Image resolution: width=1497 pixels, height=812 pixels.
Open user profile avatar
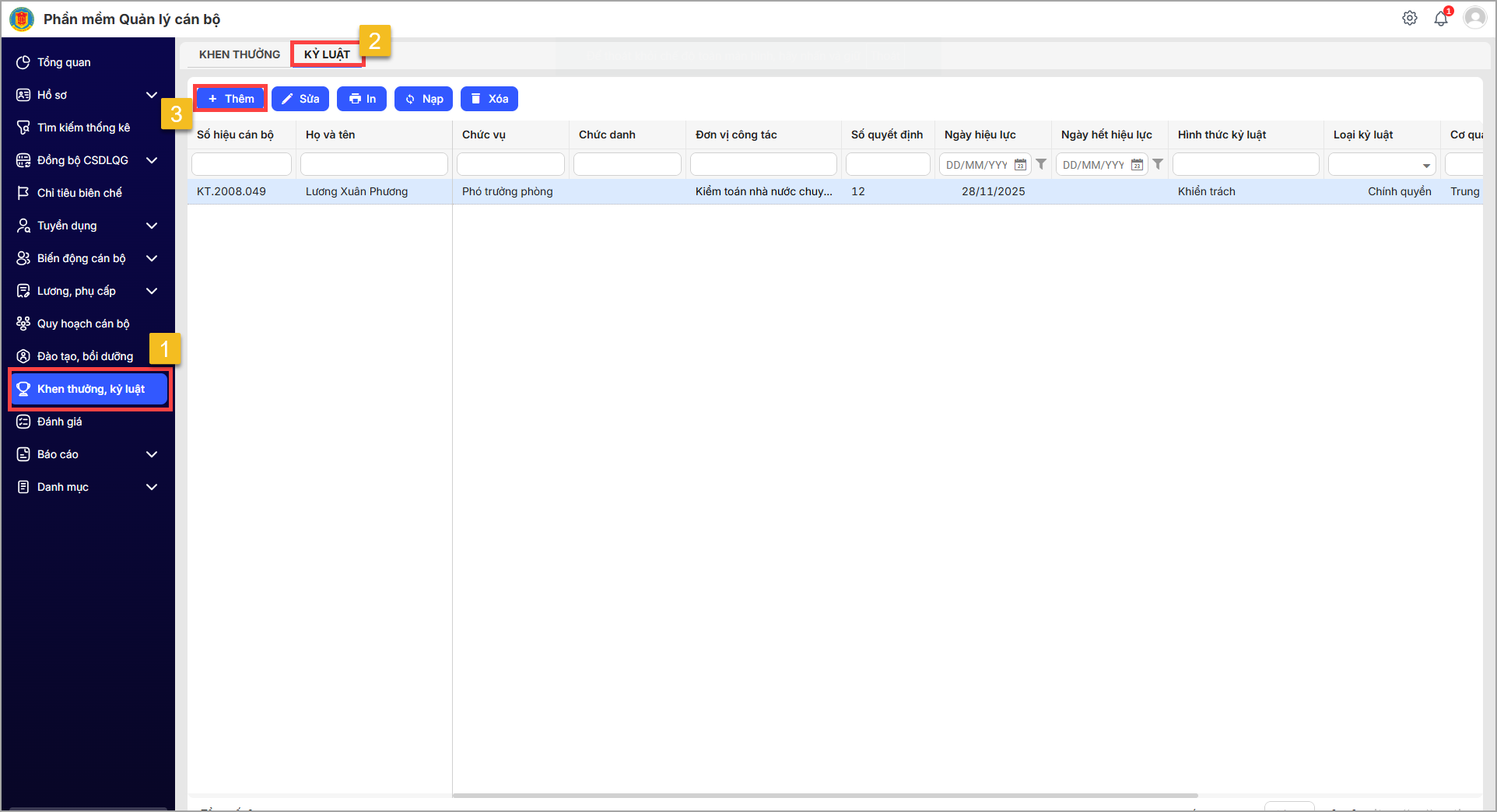click(1474, 18)
